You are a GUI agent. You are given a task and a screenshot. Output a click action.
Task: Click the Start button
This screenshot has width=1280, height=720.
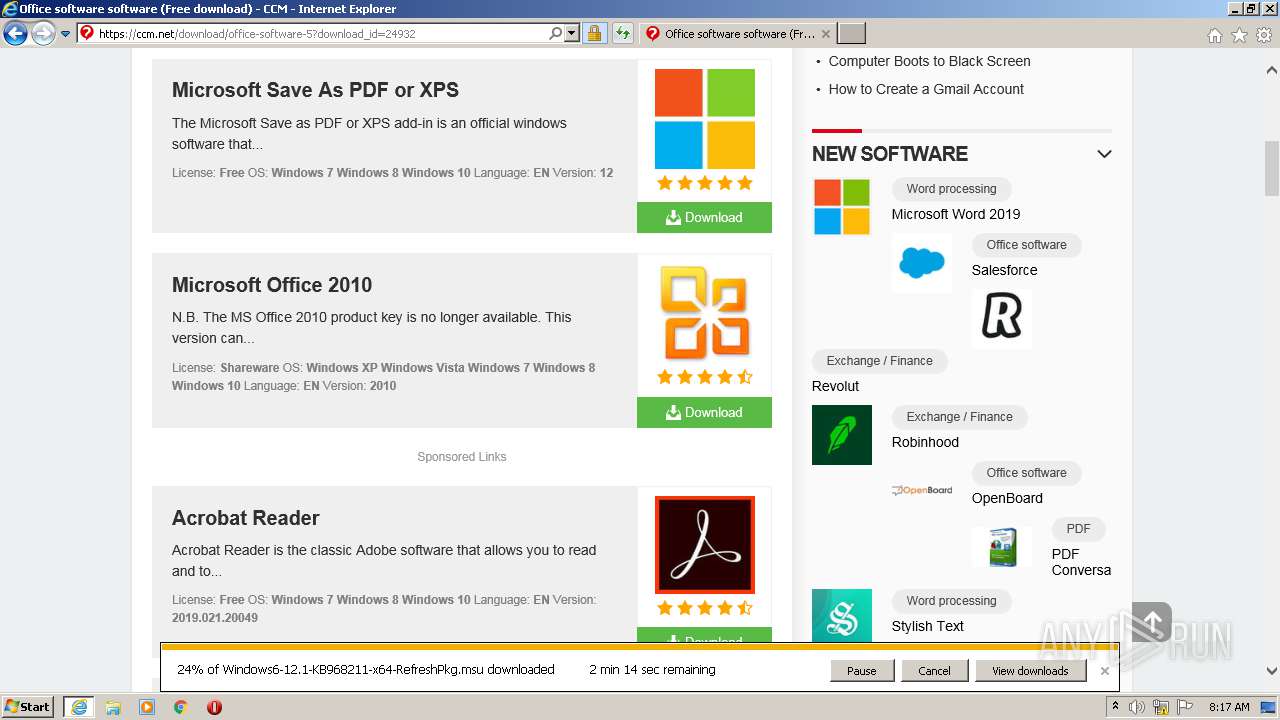coord(28,707)
